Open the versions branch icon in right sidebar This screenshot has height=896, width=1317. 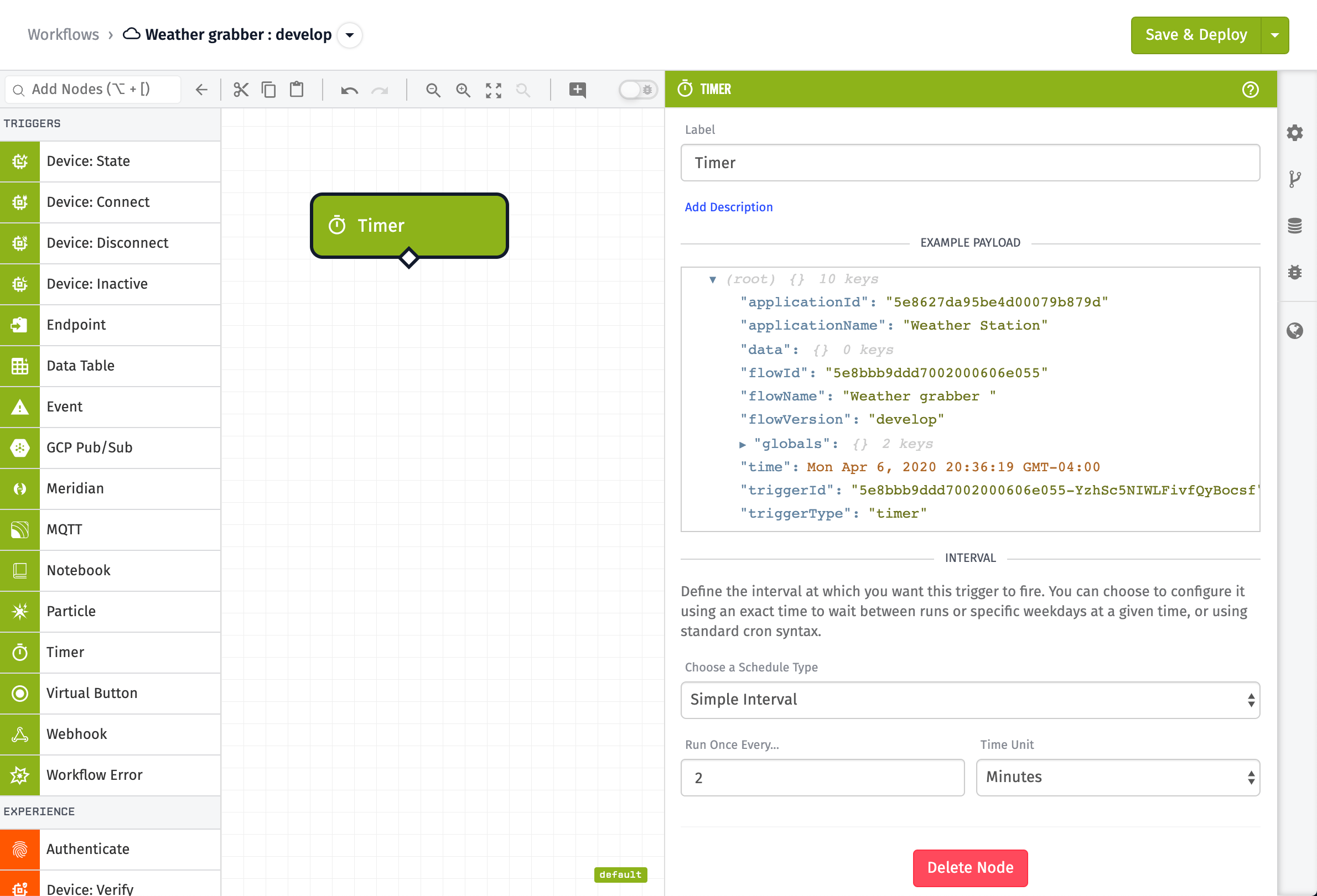(x=1294, y=180)
